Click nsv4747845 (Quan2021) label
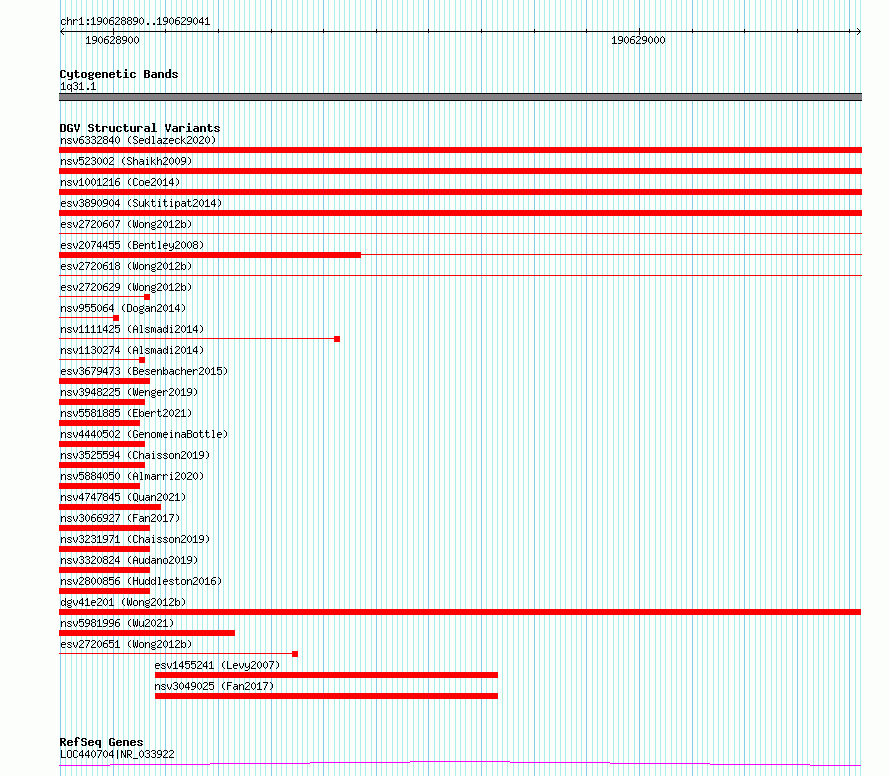 (123, 497)
